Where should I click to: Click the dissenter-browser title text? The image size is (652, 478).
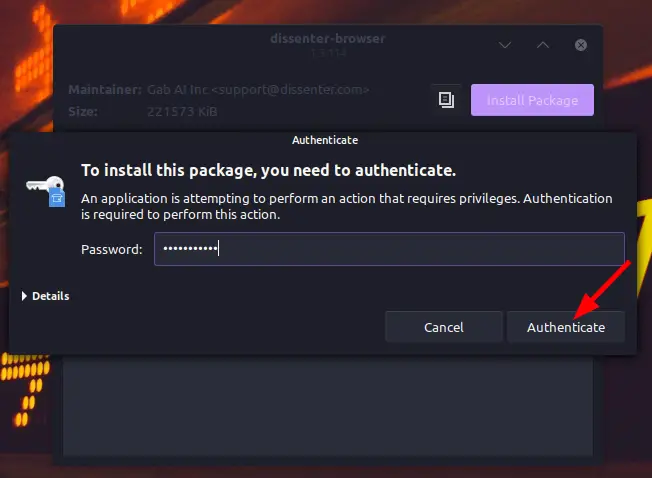[x=328, y=39]
